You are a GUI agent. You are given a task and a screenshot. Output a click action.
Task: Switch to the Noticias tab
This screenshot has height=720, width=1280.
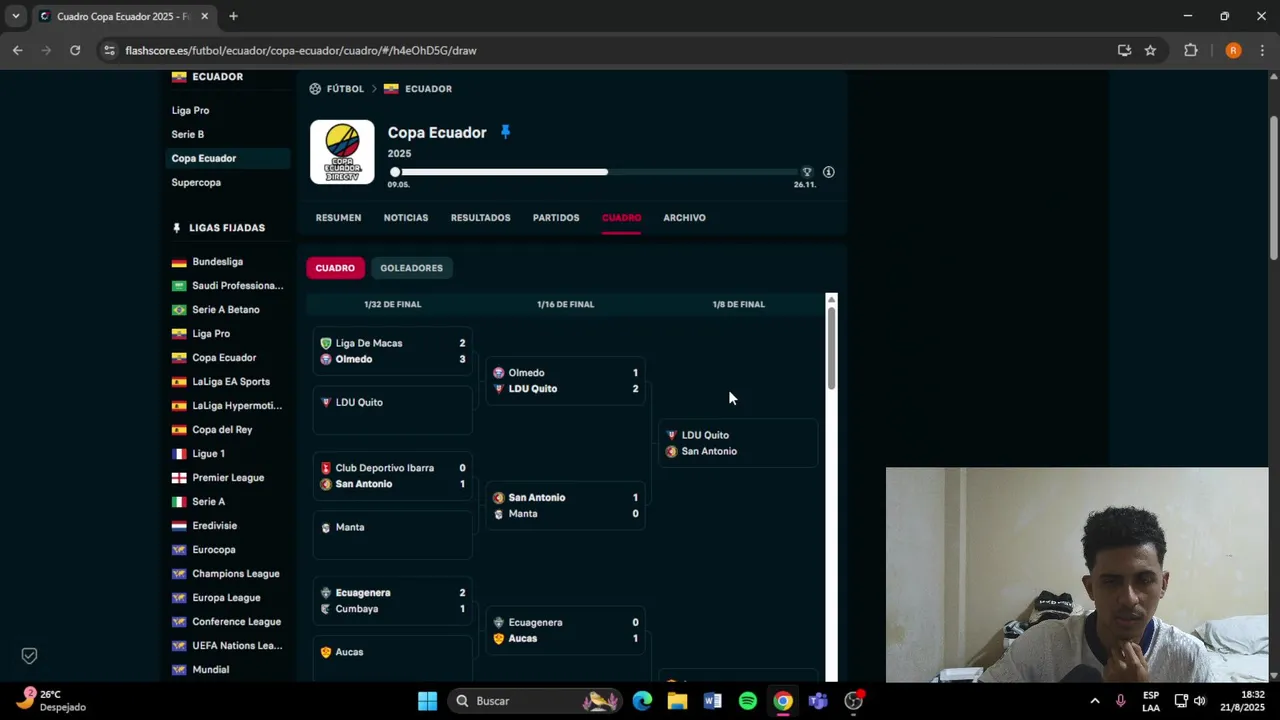406,217
